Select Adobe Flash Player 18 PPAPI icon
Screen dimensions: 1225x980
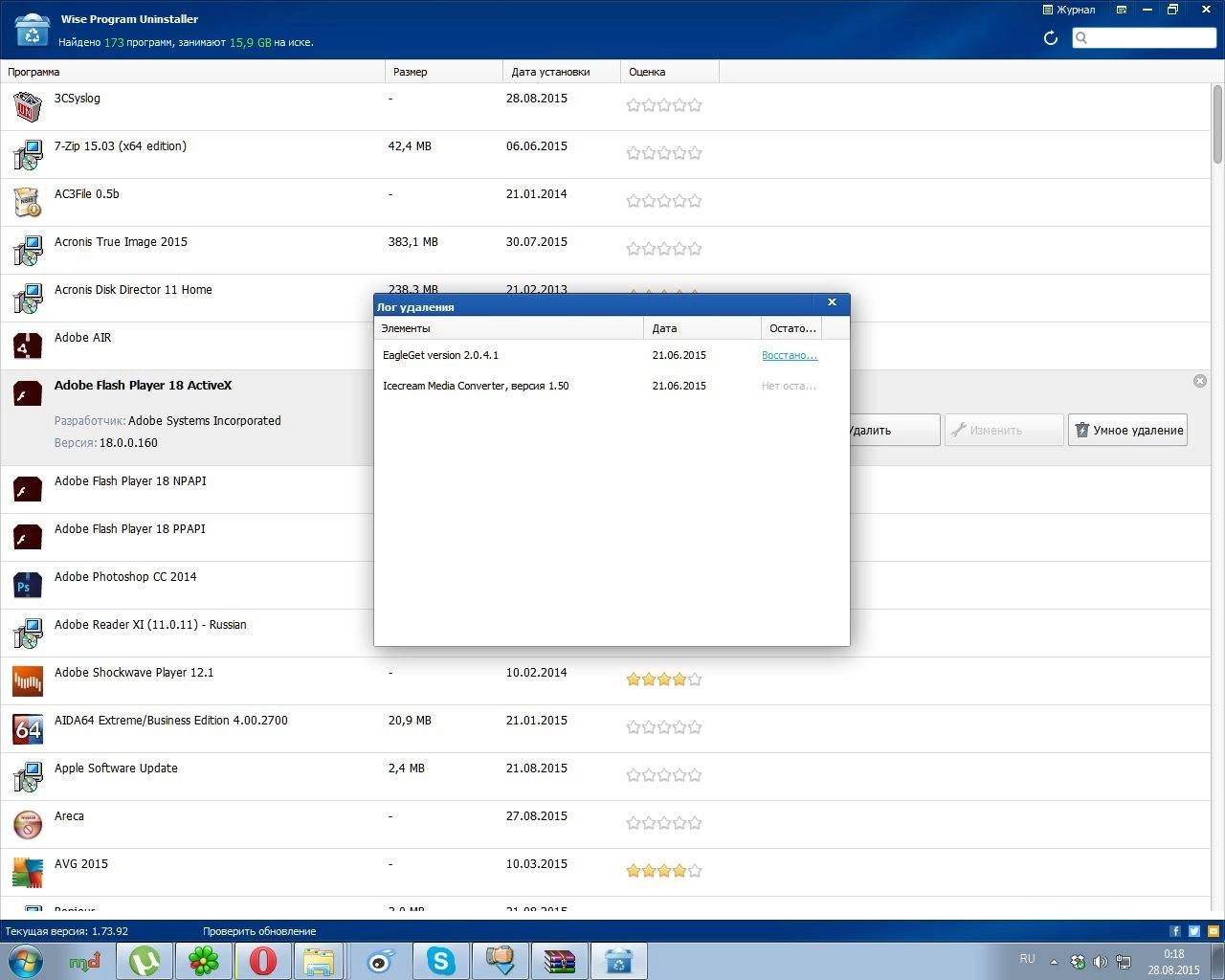28,537
